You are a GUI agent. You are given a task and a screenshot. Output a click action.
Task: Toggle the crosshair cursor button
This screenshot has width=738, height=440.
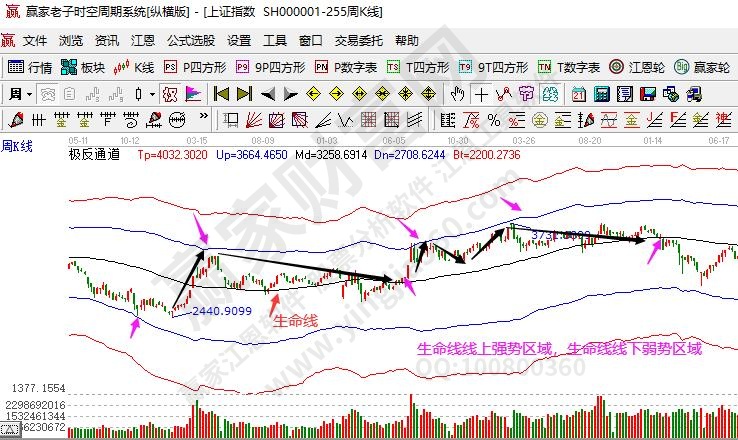(x=482, y=94)
